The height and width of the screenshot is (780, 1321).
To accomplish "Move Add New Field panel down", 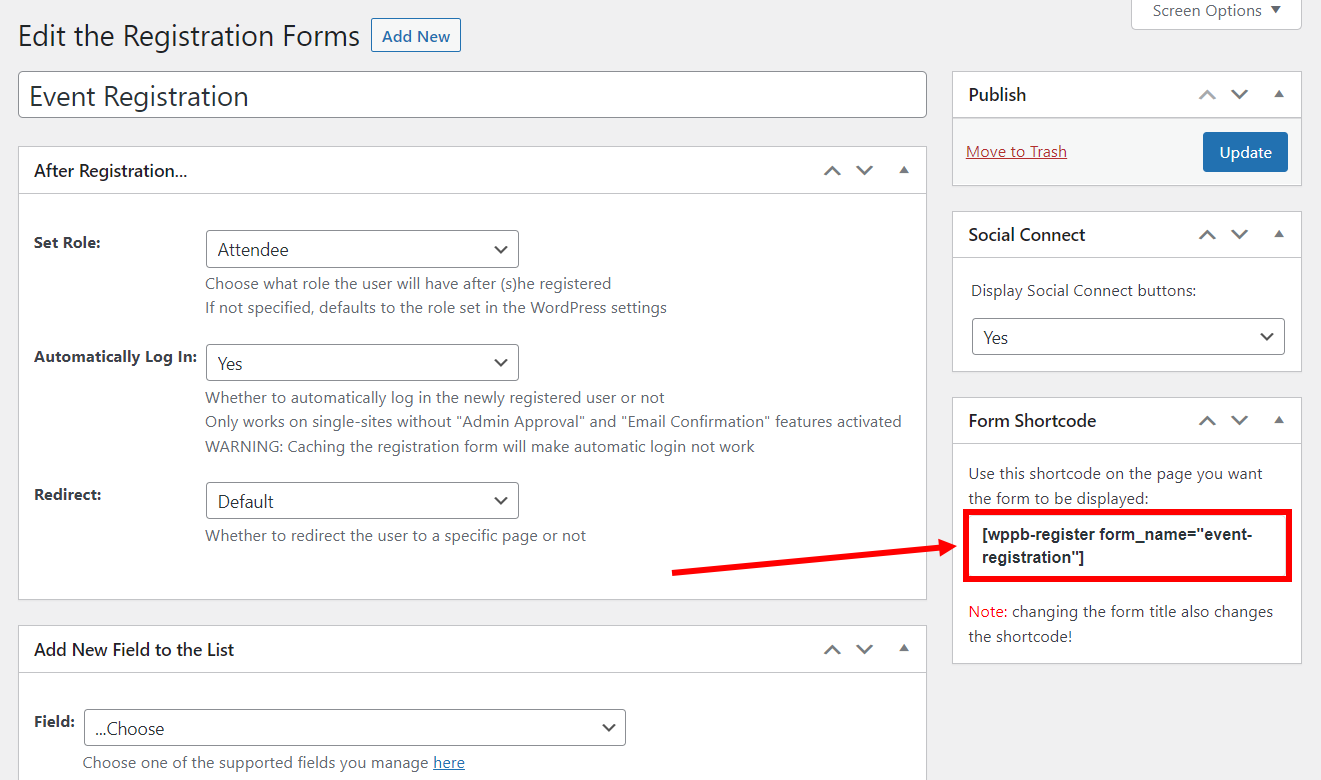I will pos(865,650).
